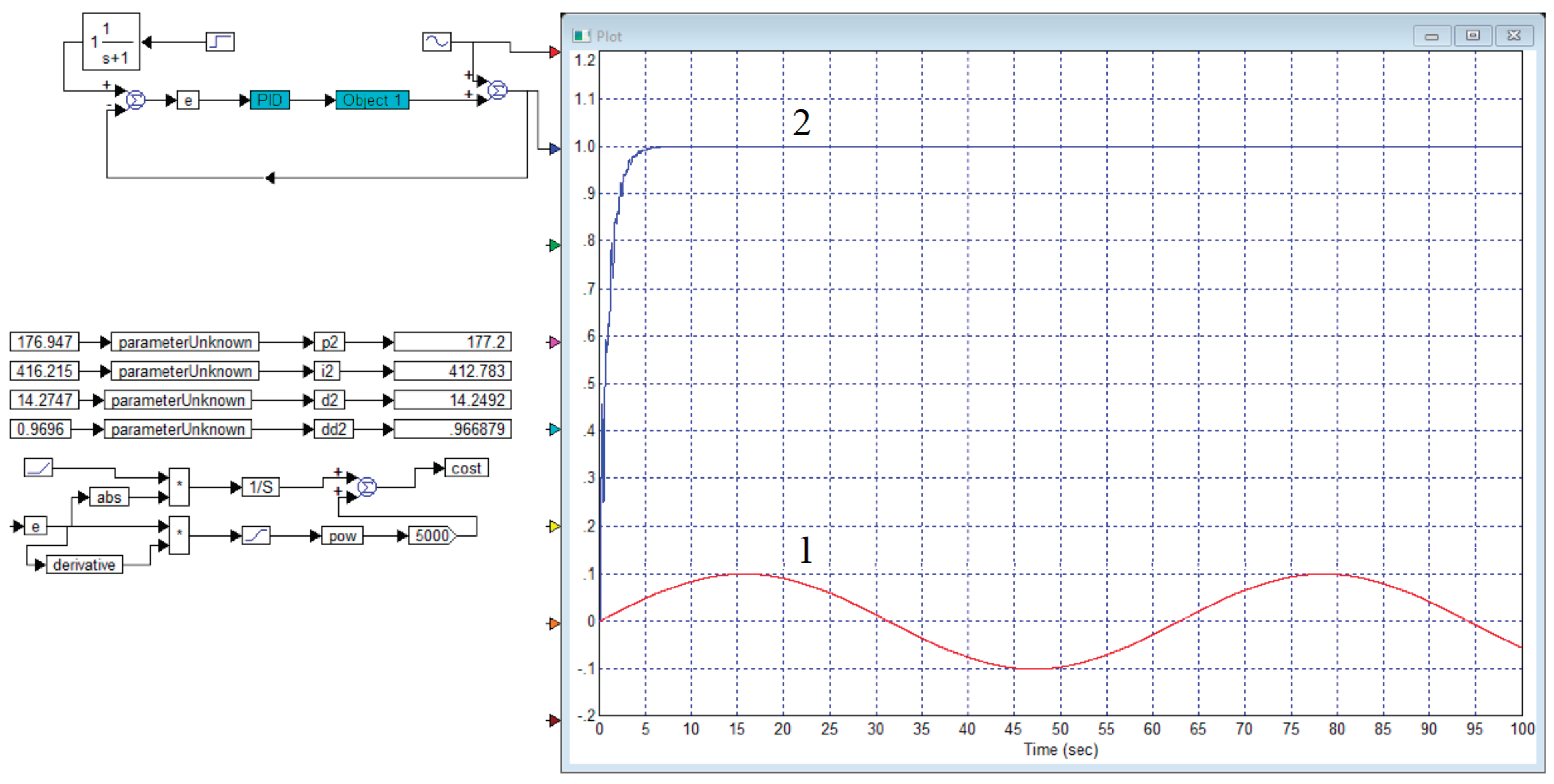Click parameterUnknown block feeding p2
This screenshot has width=1554, height=784.
185,342
